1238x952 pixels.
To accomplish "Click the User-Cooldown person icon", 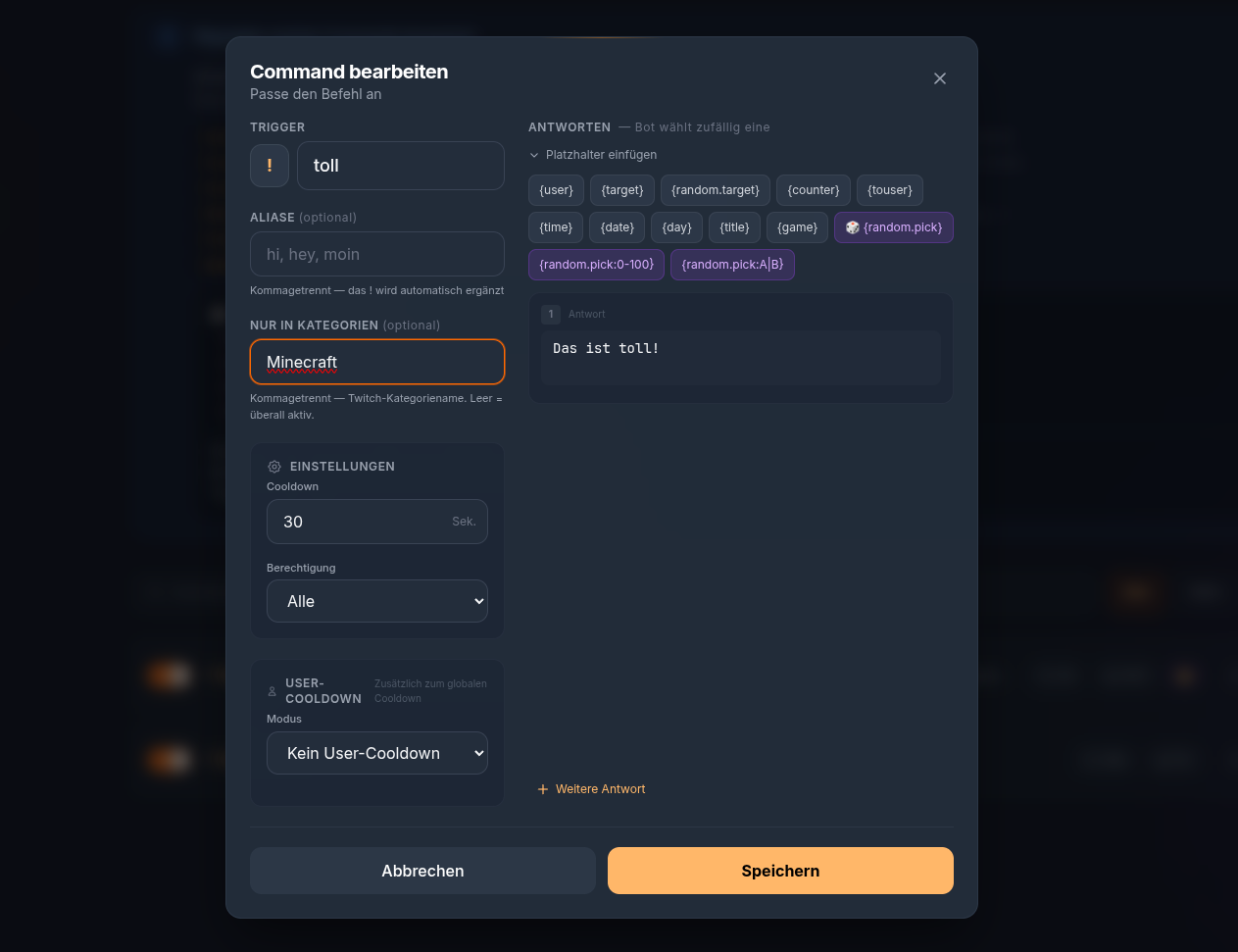I will (x=272, y=691).
